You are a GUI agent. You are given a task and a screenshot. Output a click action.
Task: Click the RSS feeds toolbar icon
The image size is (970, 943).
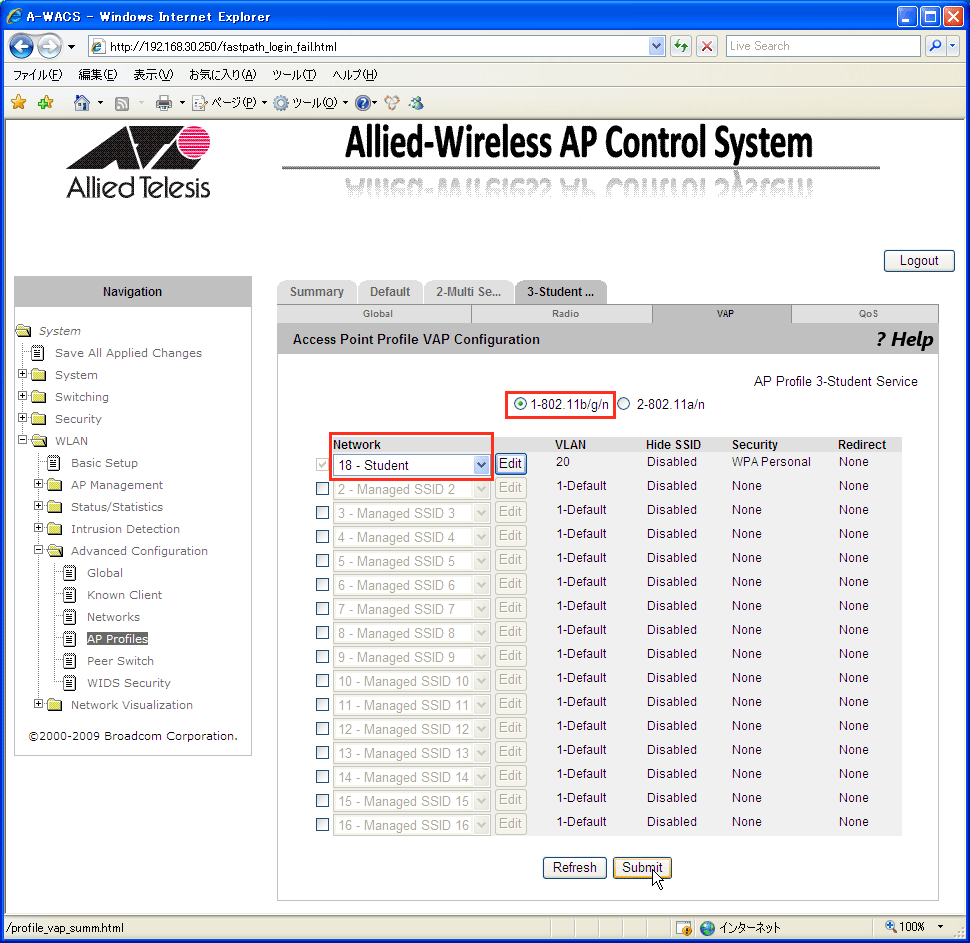(122, 103)
